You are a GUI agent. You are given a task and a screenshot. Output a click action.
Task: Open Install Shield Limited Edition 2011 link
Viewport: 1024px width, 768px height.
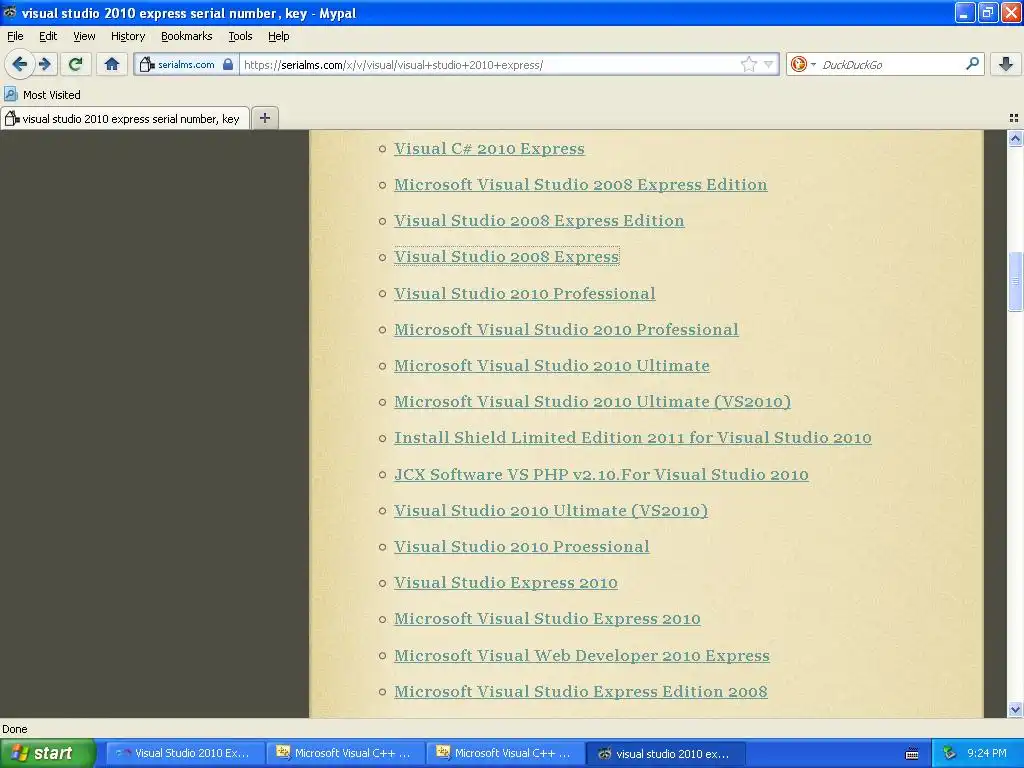click(x=633, y=438)
